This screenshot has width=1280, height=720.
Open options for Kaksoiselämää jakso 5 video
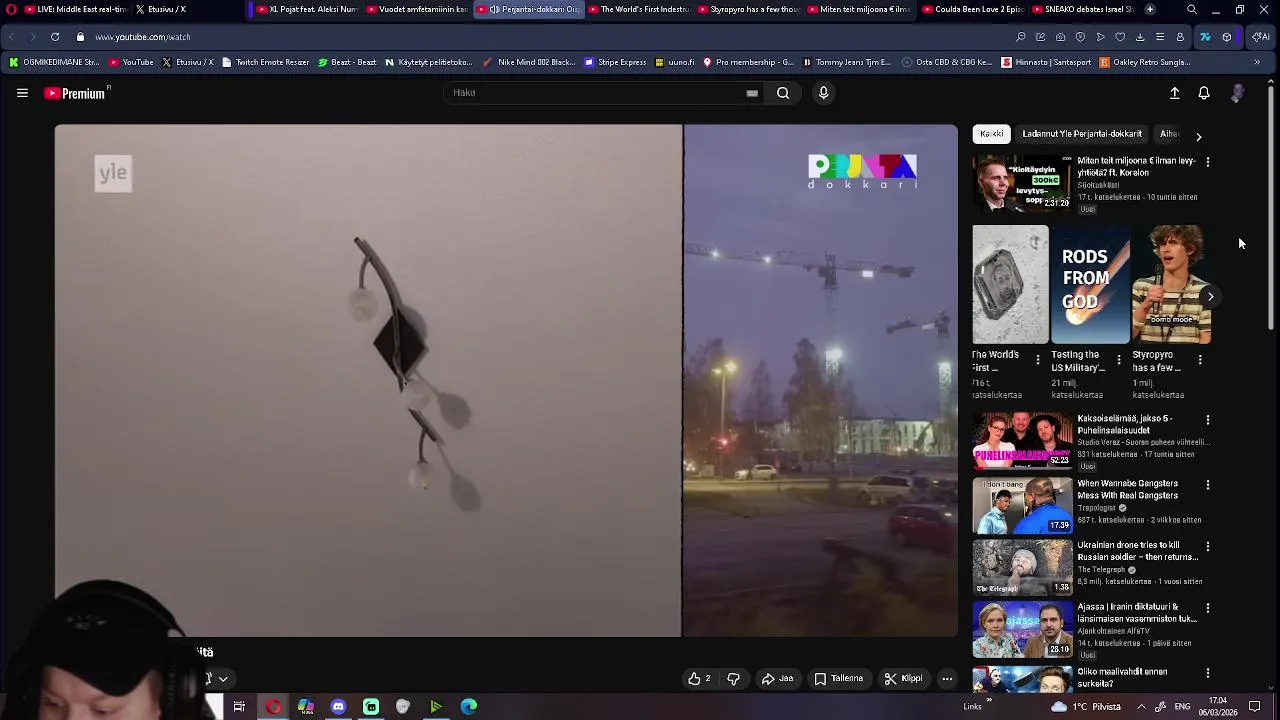1207,420
